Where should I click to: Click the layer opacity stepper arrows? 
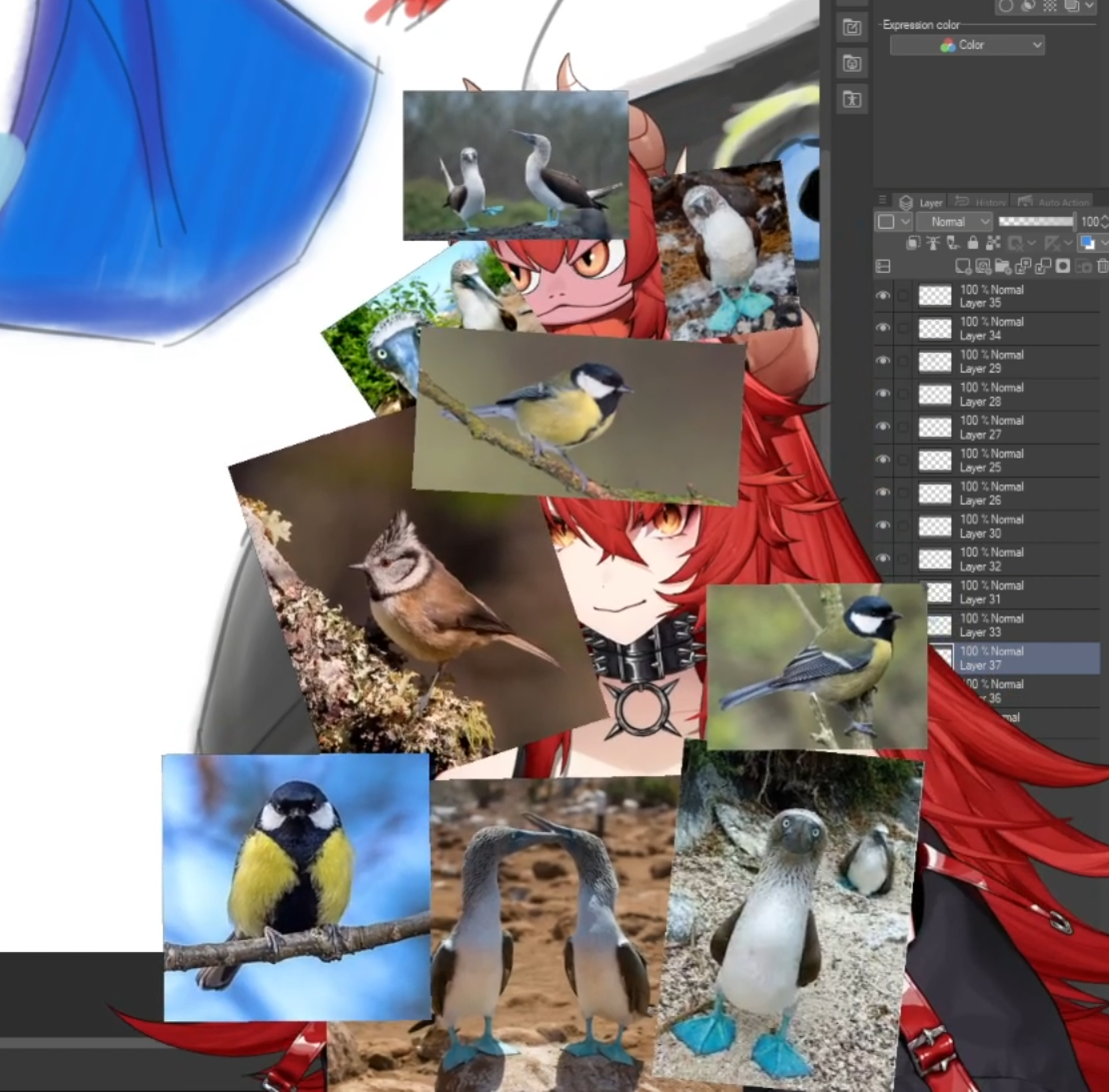[1104, 222]
